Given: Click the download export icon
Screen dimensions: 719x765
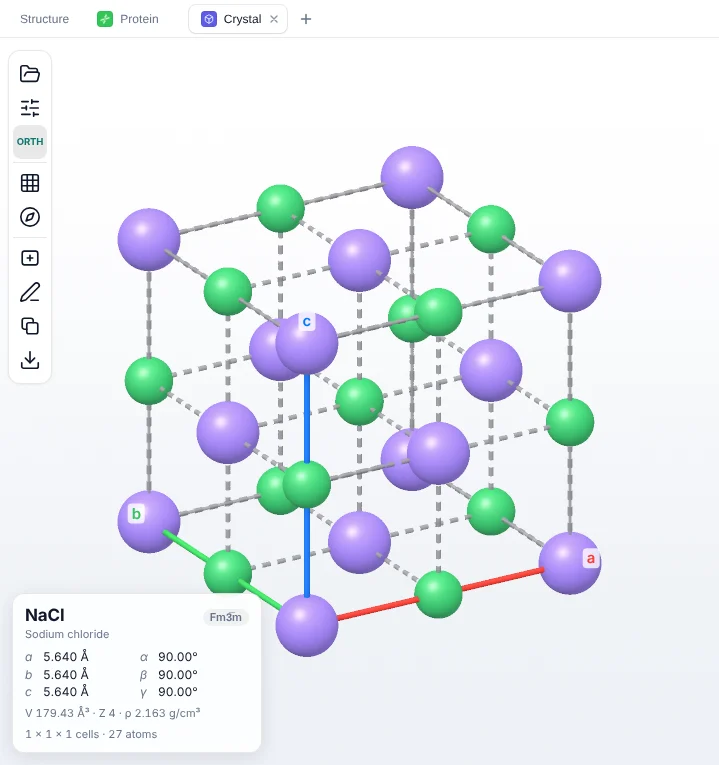Looking at the screenshot, I should (30, 360).
